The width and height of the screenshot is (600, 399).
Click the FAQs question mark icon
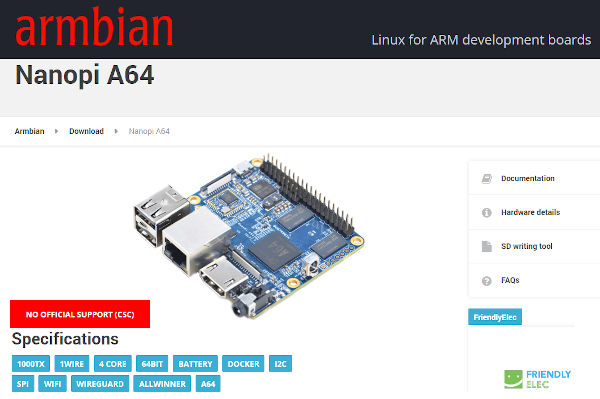point(487,281)
